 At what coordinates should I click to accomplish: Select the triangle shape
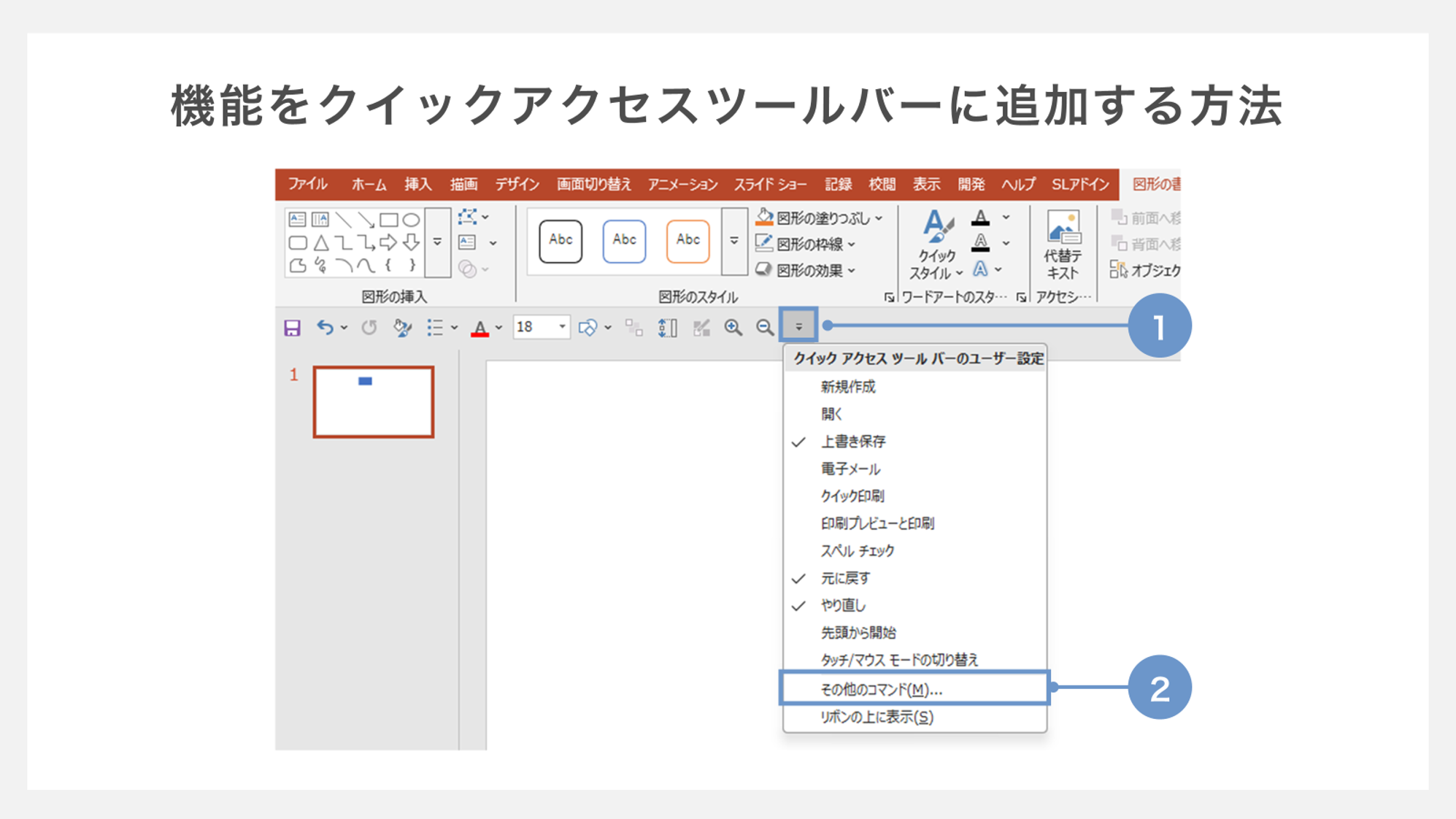coord(320,242)
